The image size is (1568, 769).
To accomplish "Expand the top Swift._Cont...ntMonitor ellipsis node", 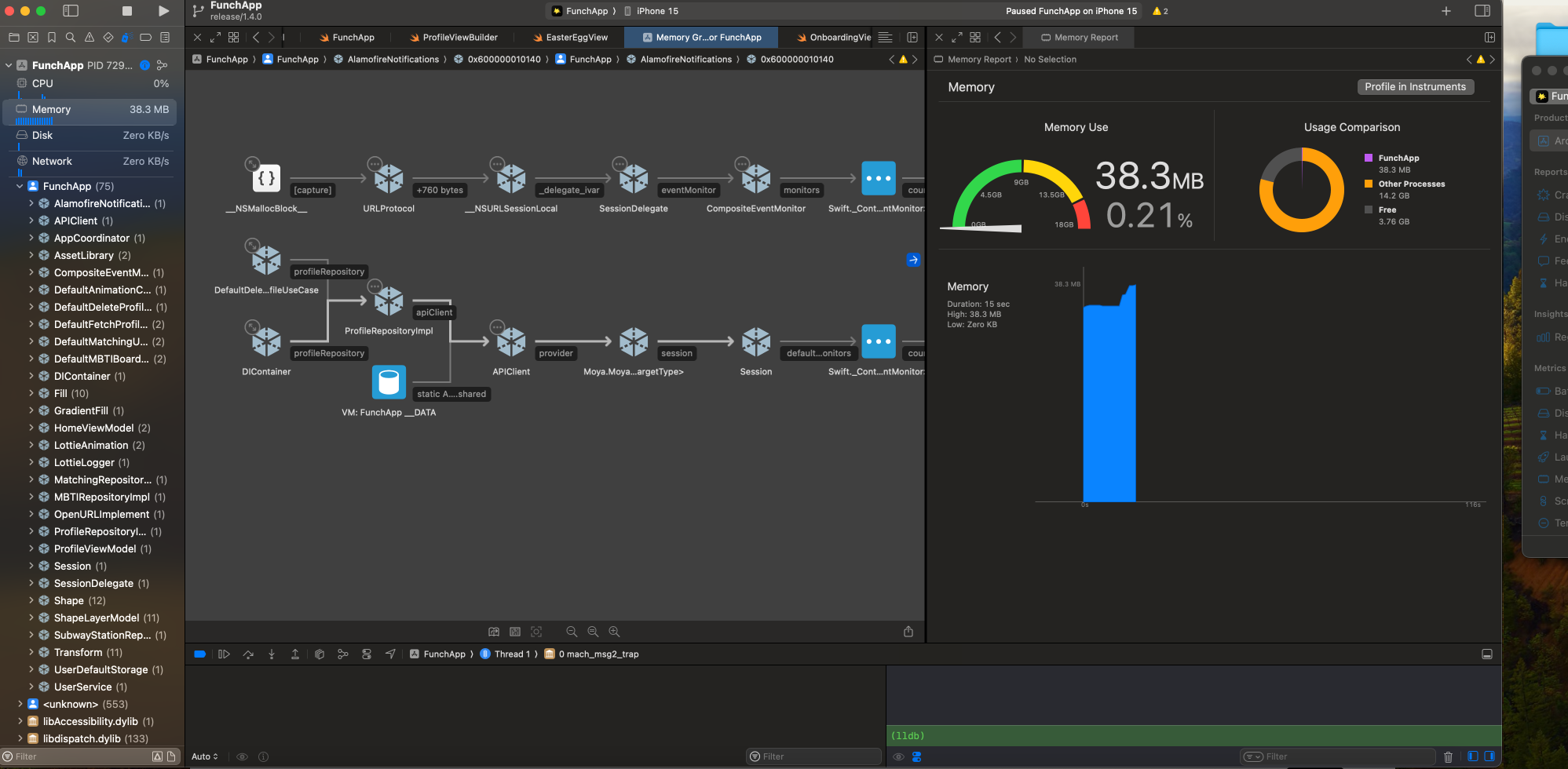I will tap(879, 178).
